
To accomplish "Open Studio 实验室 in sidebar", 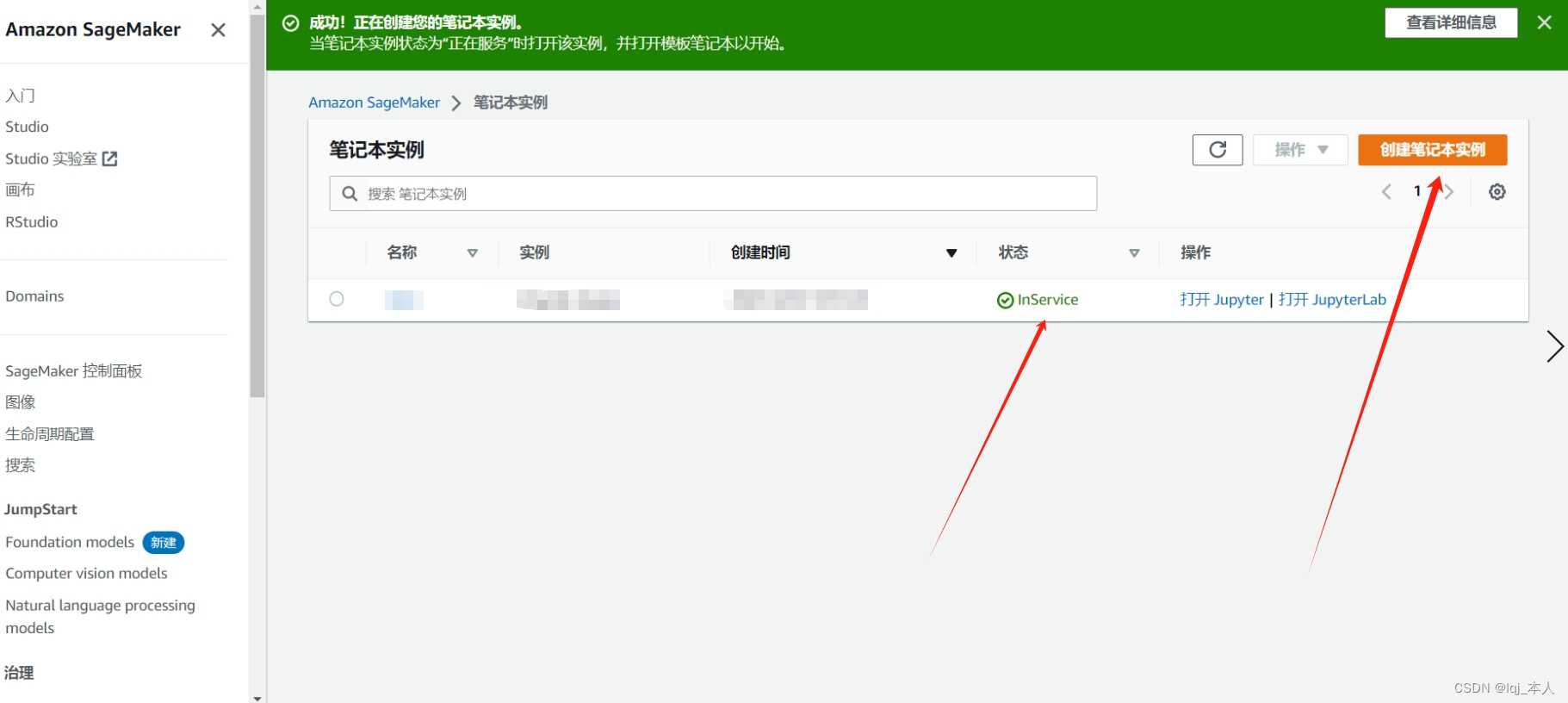I will point(52,159).
